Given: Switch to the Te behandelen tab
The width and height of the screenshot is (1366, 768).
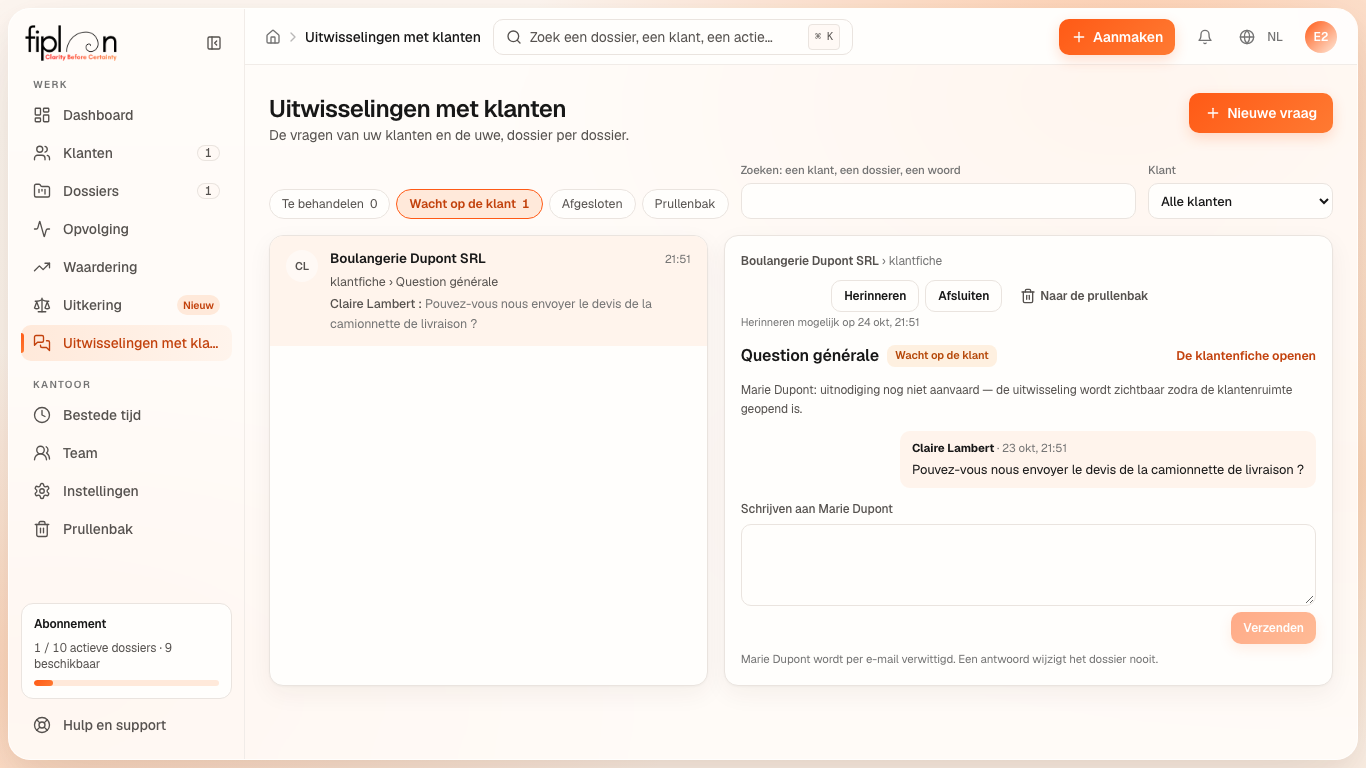Looking at the screenshot, I should pos(330,204).
